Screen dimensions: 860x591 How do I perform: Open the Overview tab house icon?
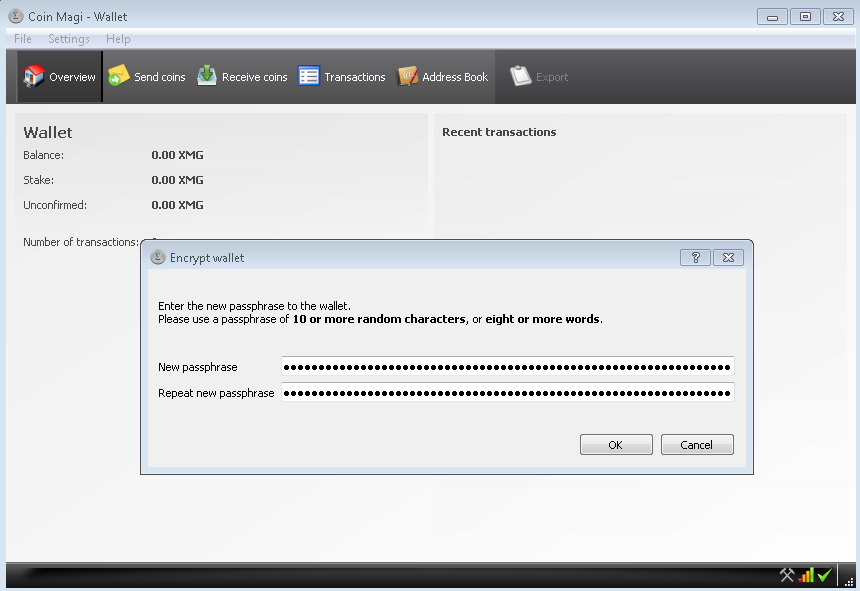click(x=33, y=76)
